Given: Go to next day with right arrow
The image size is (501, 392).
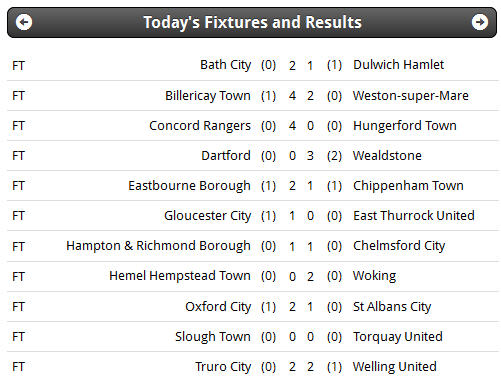Looking at the screenshot, I should [480, 22].
